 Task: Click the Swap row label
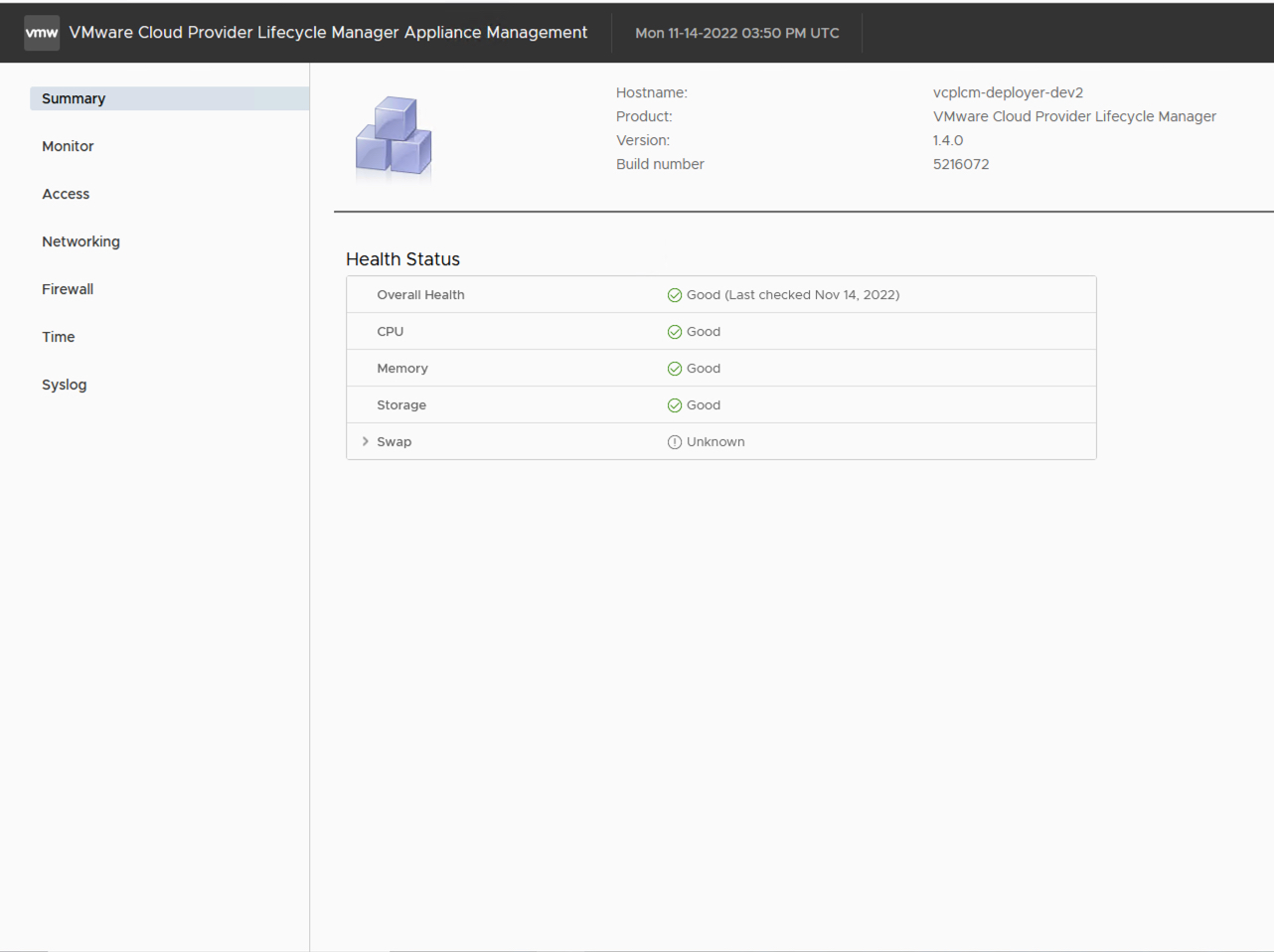[394, 442]
